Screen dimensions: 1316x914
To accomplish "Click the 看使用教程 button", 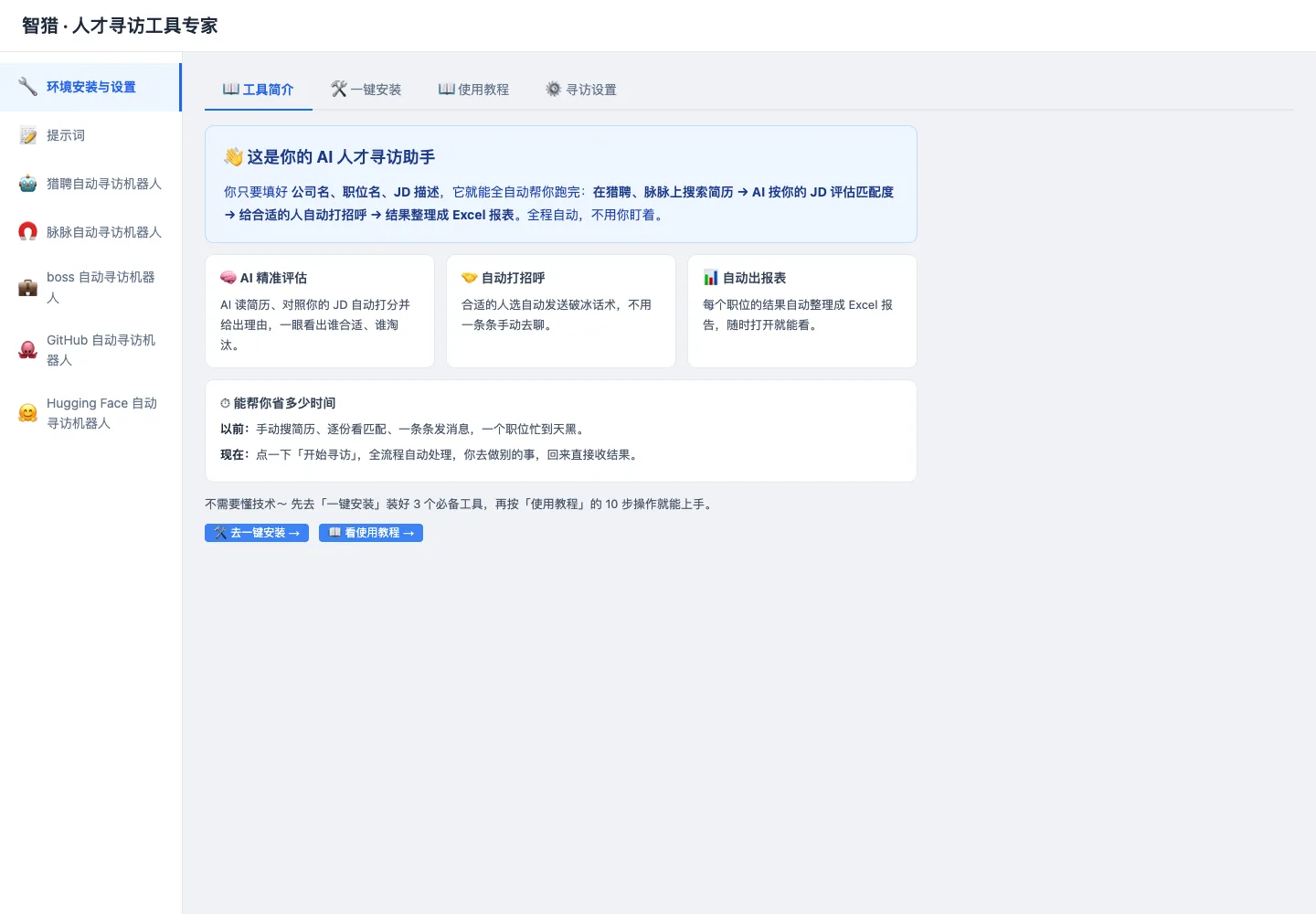I will (x=371, y=533).
